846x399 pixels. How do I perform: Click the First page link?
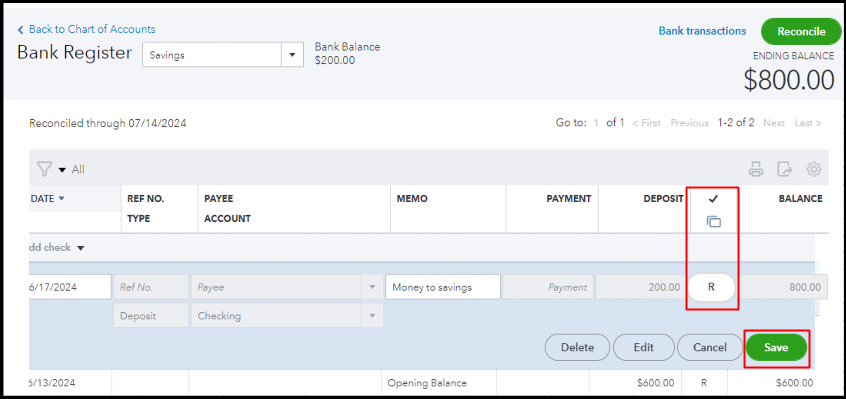[646, 123]
